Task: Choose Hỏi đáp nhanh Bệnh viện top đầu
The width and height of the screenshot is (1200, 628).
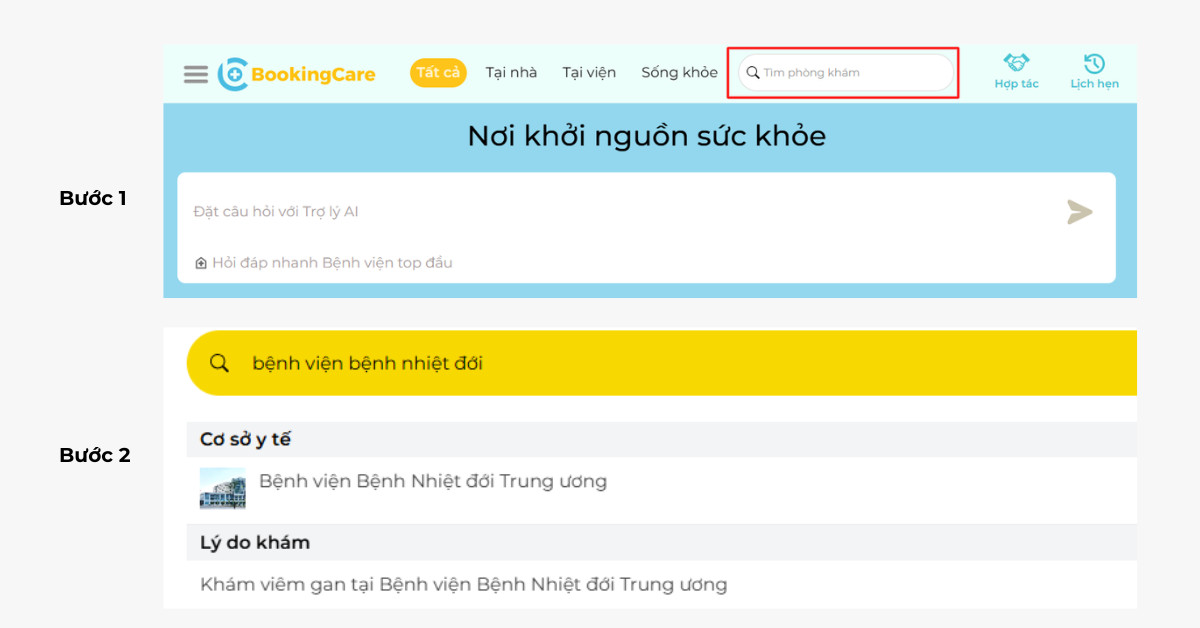Action: tap(332, 263)
